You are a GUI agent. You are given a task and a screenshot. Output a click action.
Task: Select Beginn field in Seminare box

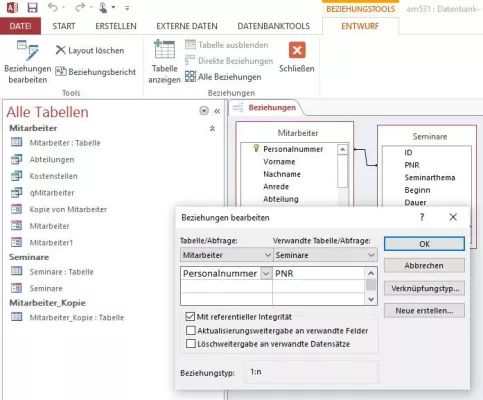[417, 190]
